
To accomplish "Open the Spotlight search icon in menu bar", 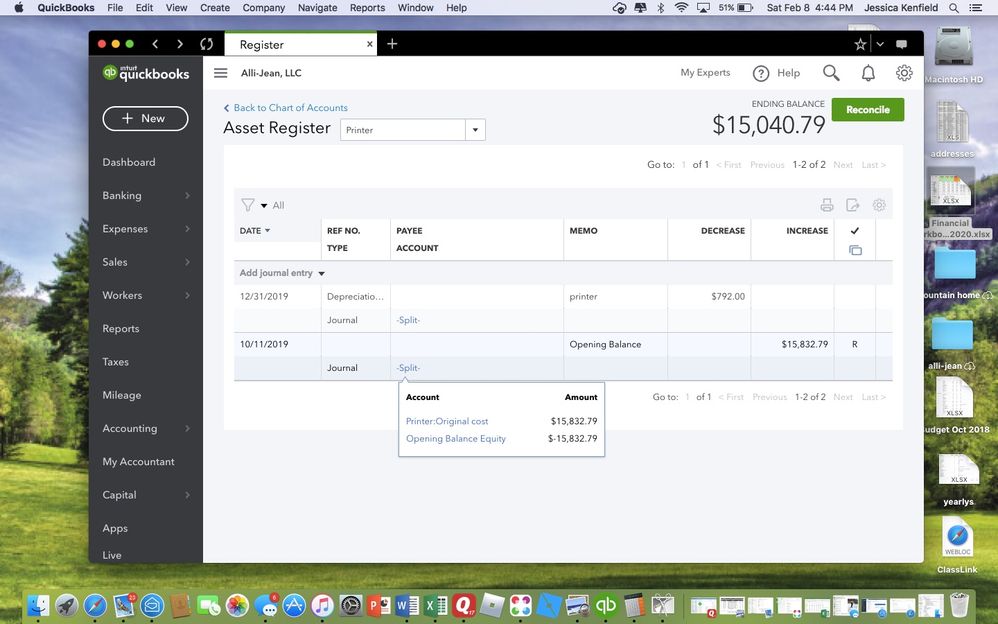I will pos(953,8).
